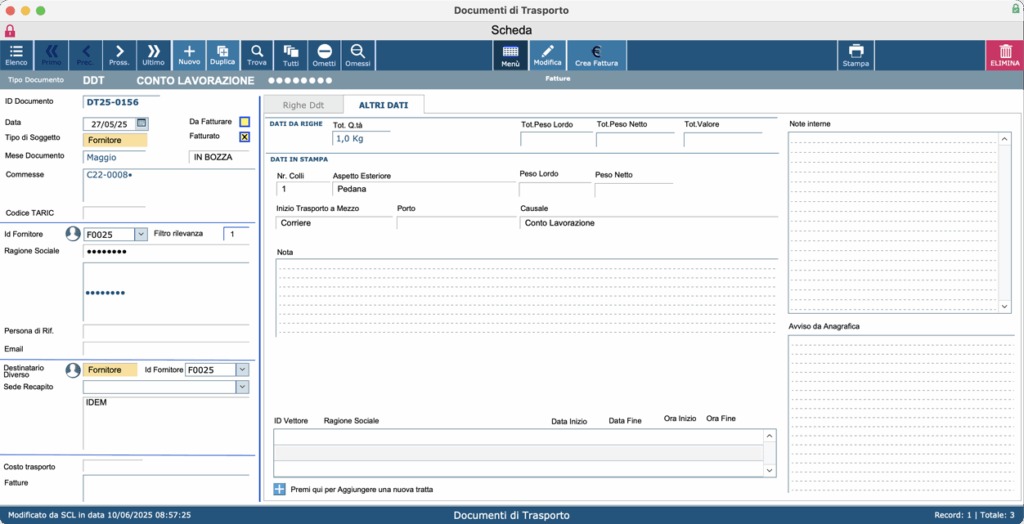Click the Porto field
This screenshot has width=1024, height=524.
click(455, 223)
